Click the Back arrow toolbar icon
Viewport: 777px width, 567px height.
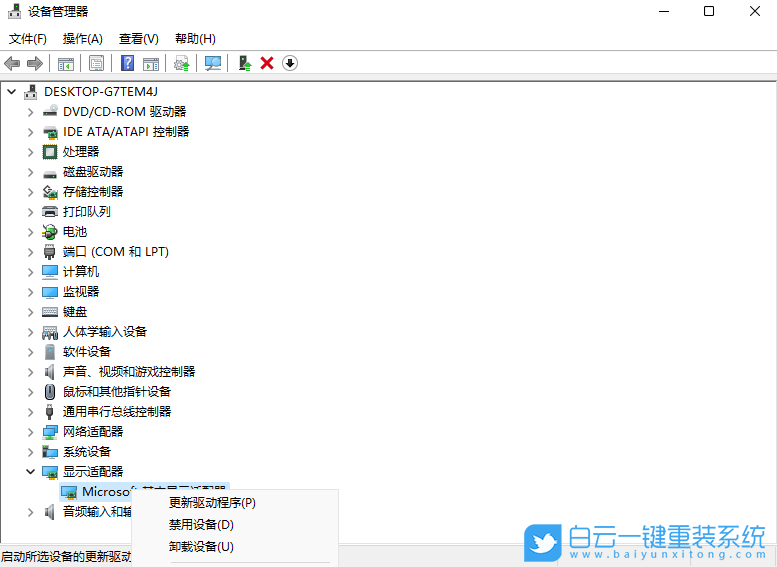point(12,63)
